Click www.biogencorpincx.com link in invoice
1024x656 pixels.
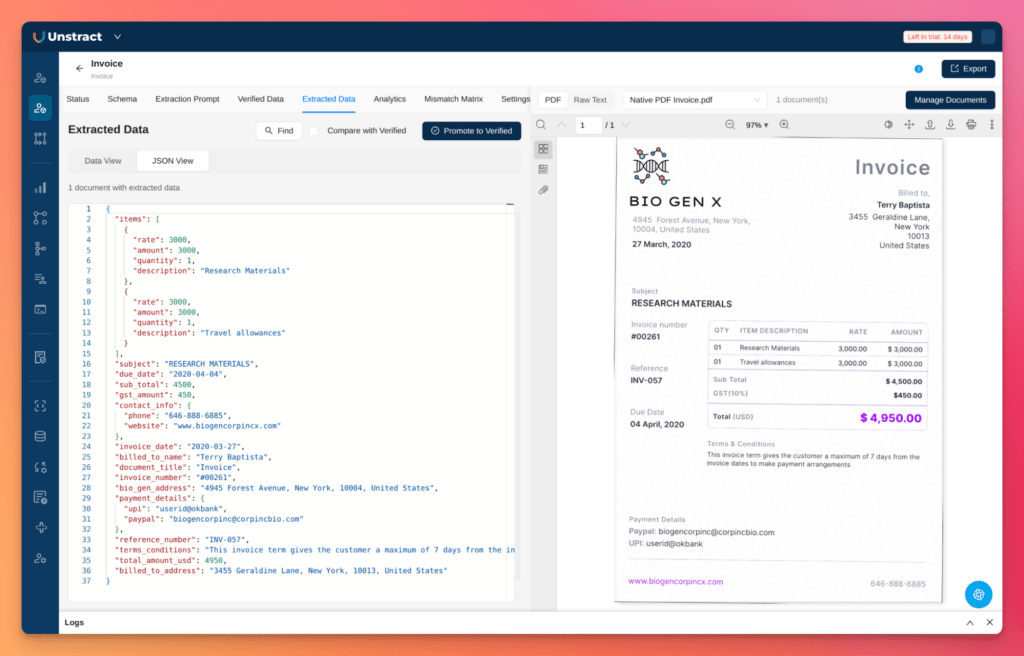click(675, 582)
